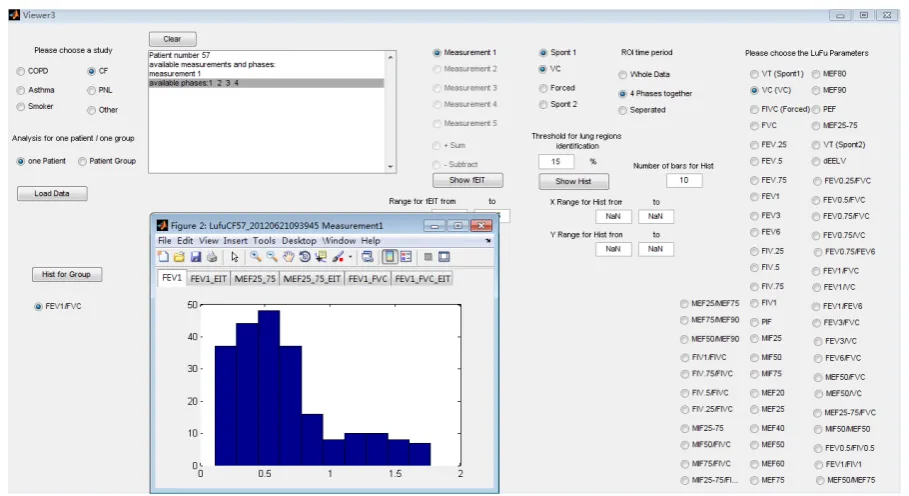Switch to the FEV1_FVC_EIT tab

pos(422,279)
